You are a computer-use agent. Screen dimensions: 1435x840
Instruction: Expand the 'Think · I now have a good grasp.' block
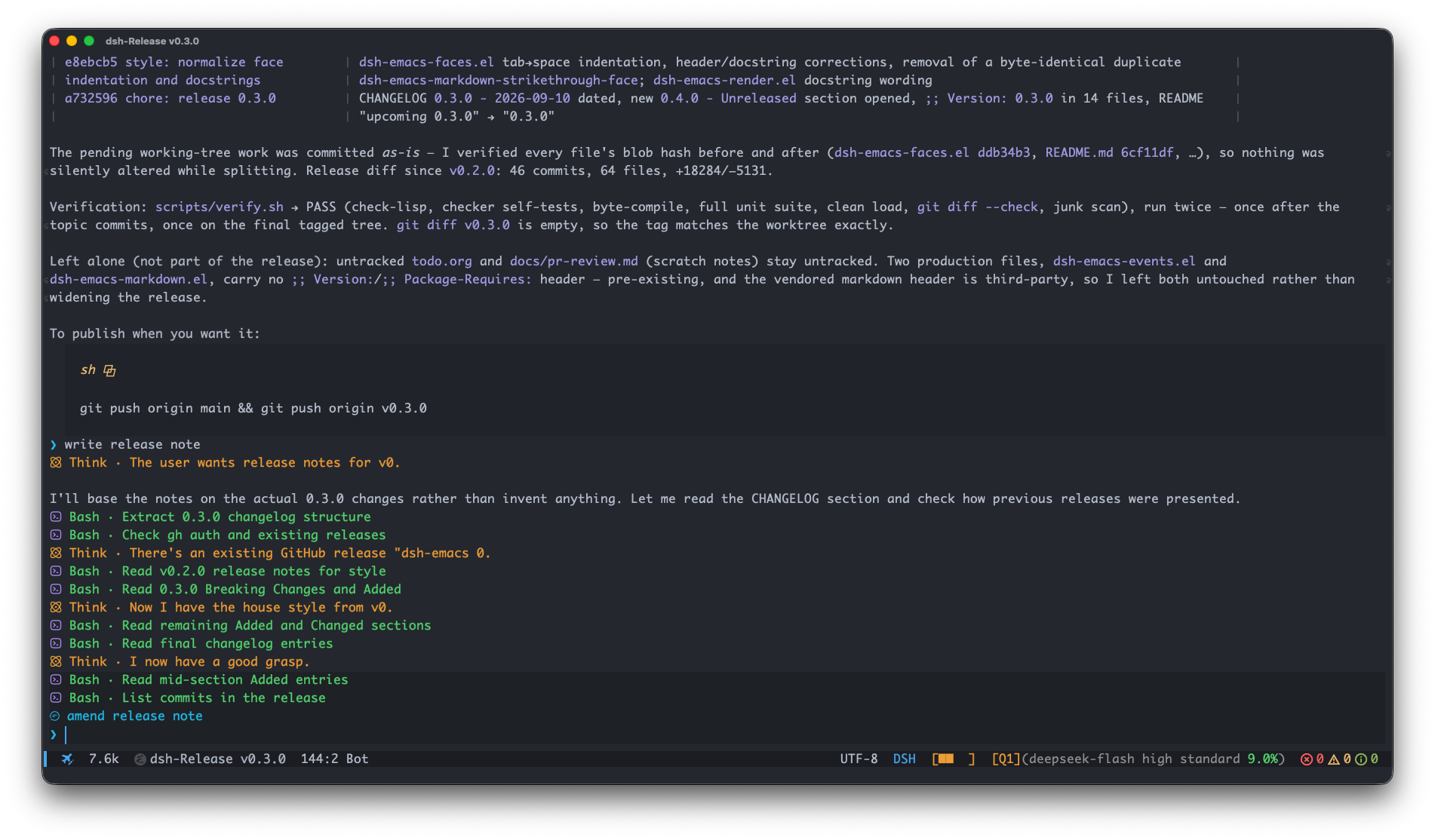[180, 661]
